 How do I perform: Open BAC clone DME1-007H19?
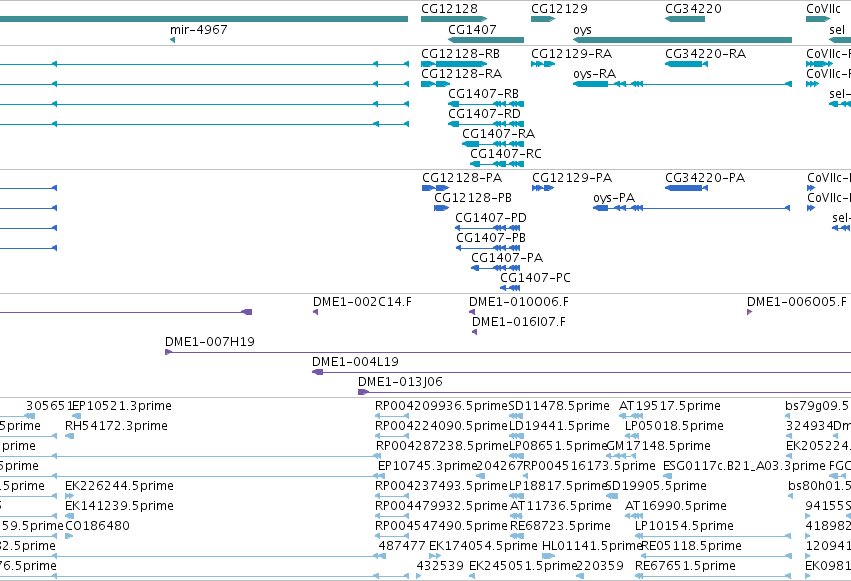(x=209, y=342)
